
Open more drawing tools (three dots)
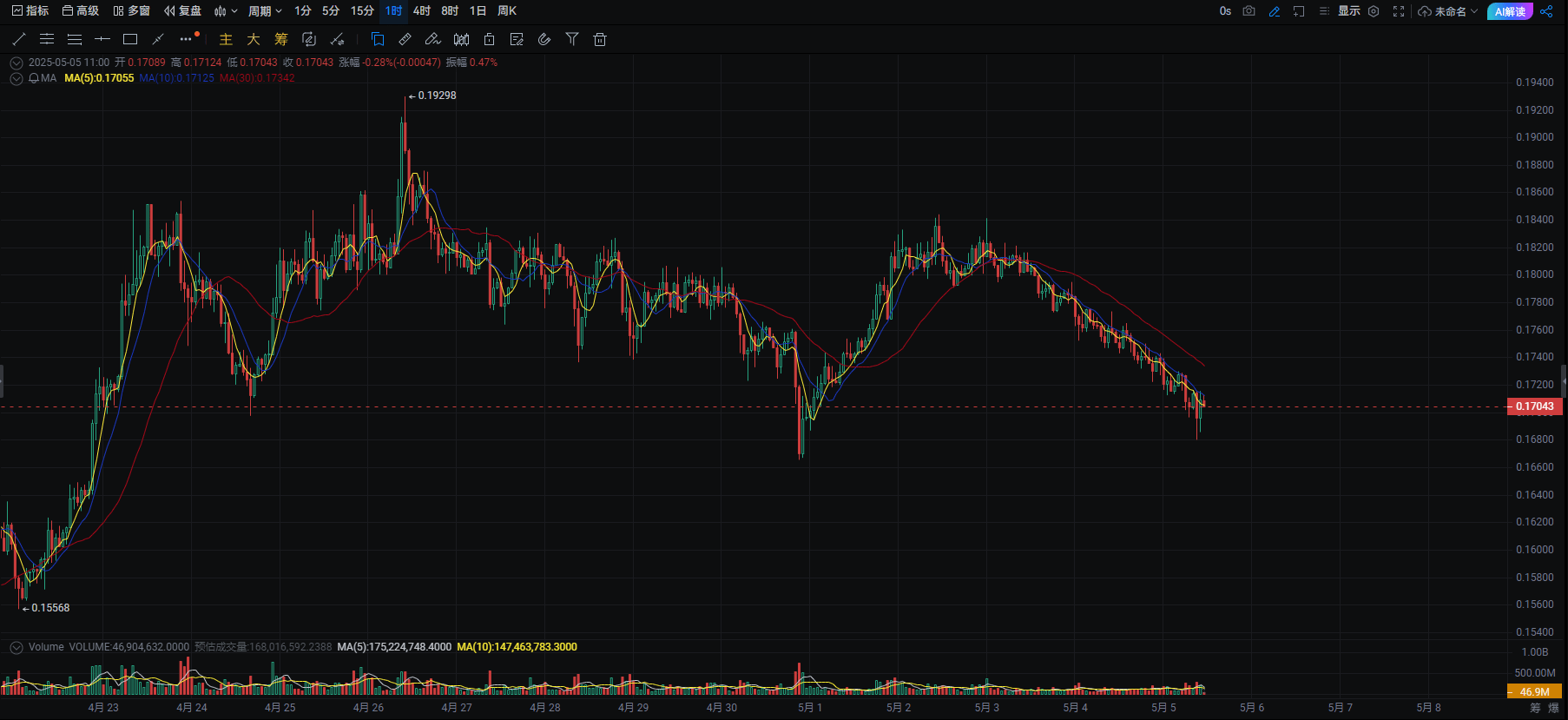186,39
